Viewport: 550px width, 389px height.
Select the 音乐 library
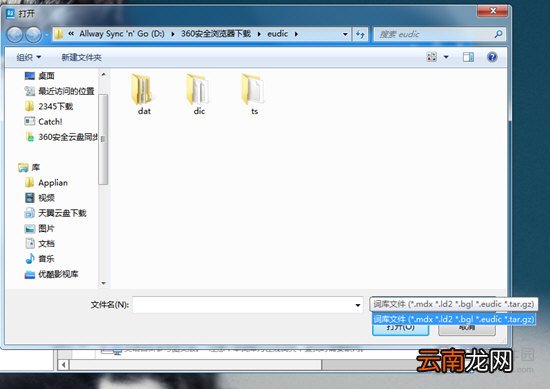tap(40, 259)
